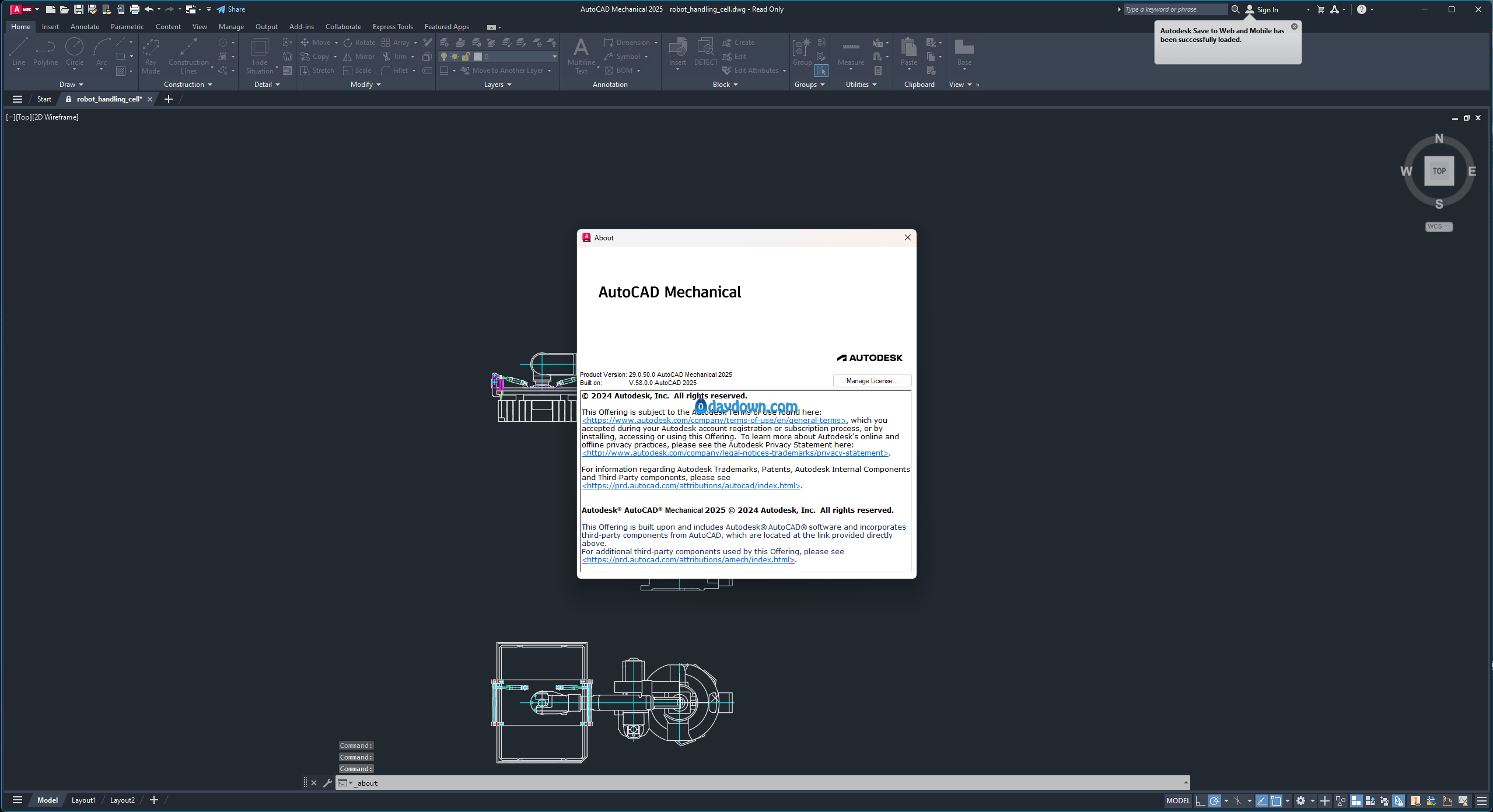The height and width of the screenshot is (812, 1493).
Task: Open the Dimension dropdown arrow
Action: point(656,43)
